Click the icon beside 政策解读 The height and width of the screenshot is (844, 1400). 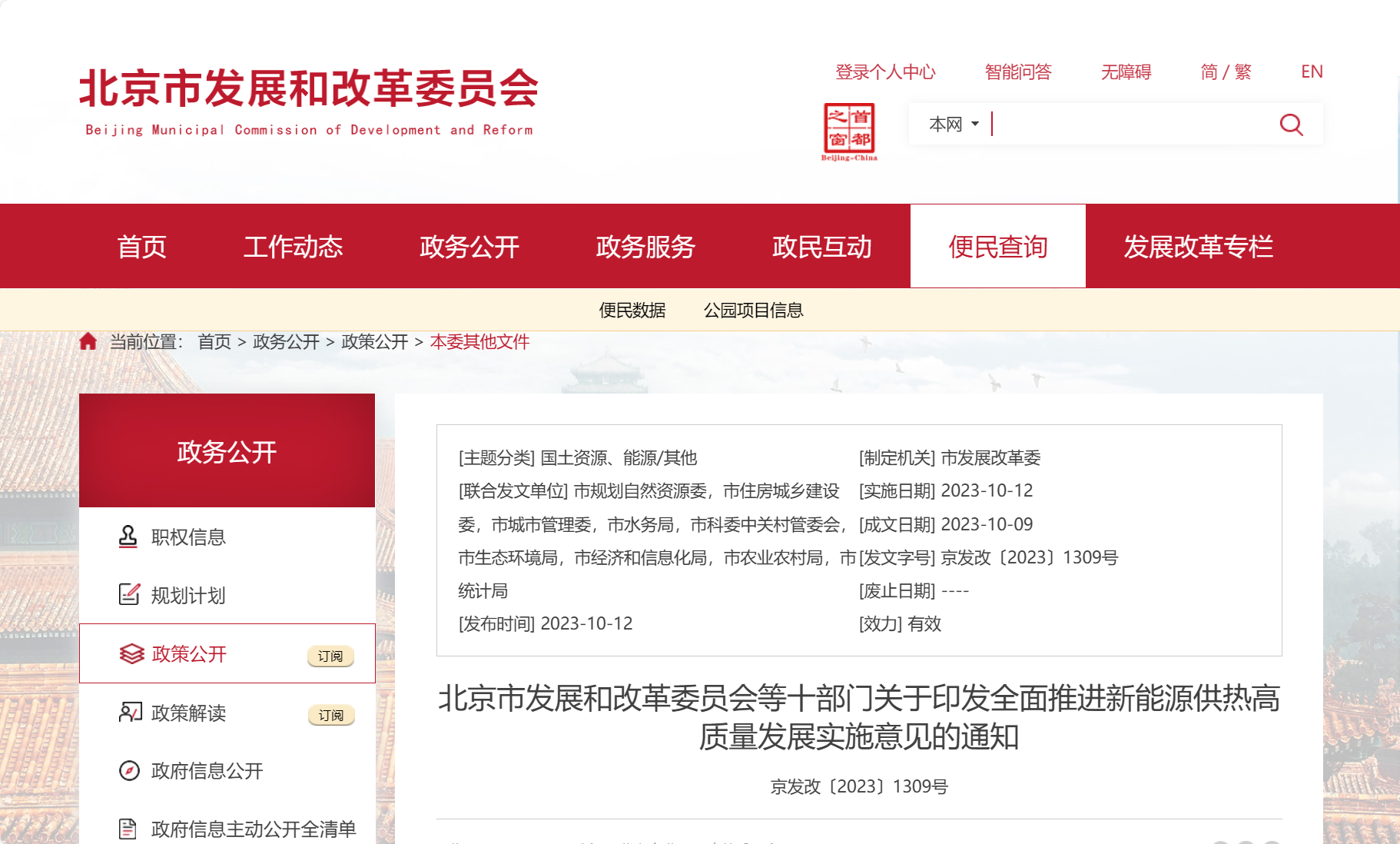point(130,713)
